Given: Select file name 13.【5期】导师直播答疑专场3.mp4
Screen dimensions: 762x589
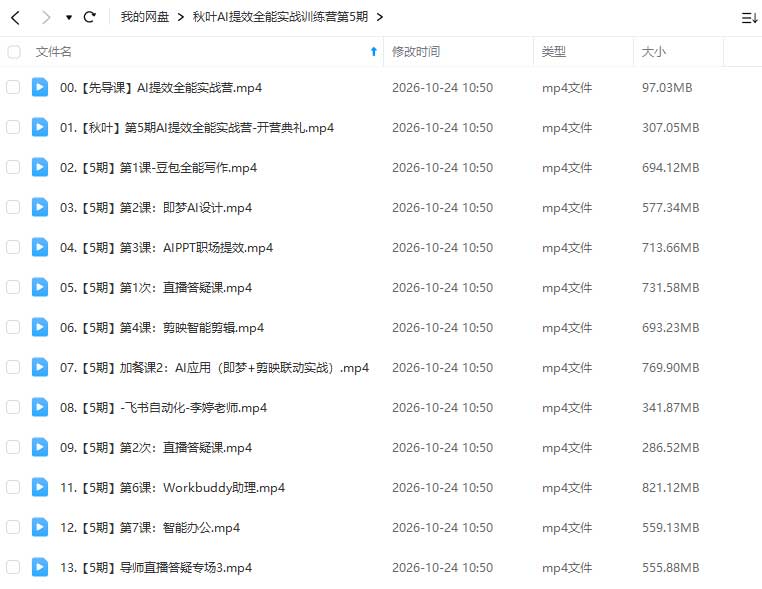Looking at the screenshot, I should [156, 568].
